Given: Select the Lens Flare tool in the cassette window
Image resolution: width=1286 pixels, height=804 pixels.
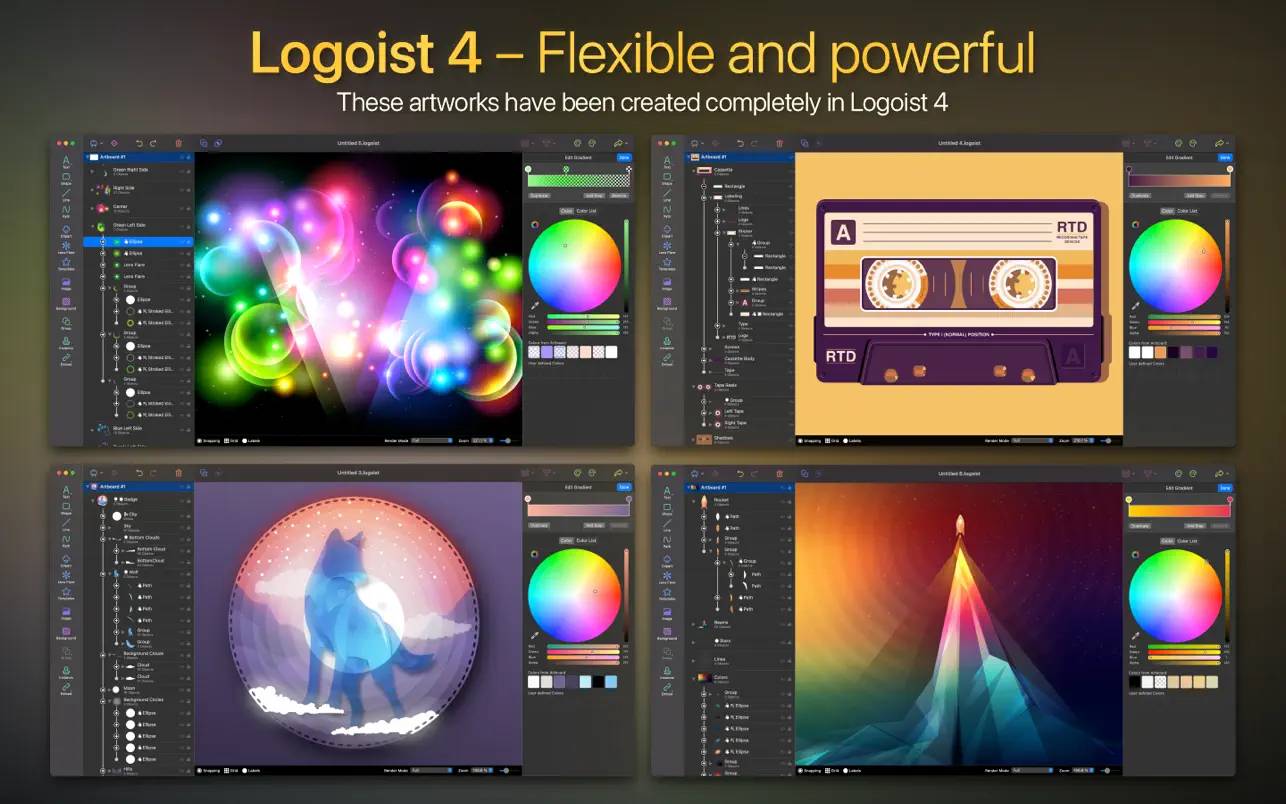Looking at the screenshot, I should click(666, 247).
